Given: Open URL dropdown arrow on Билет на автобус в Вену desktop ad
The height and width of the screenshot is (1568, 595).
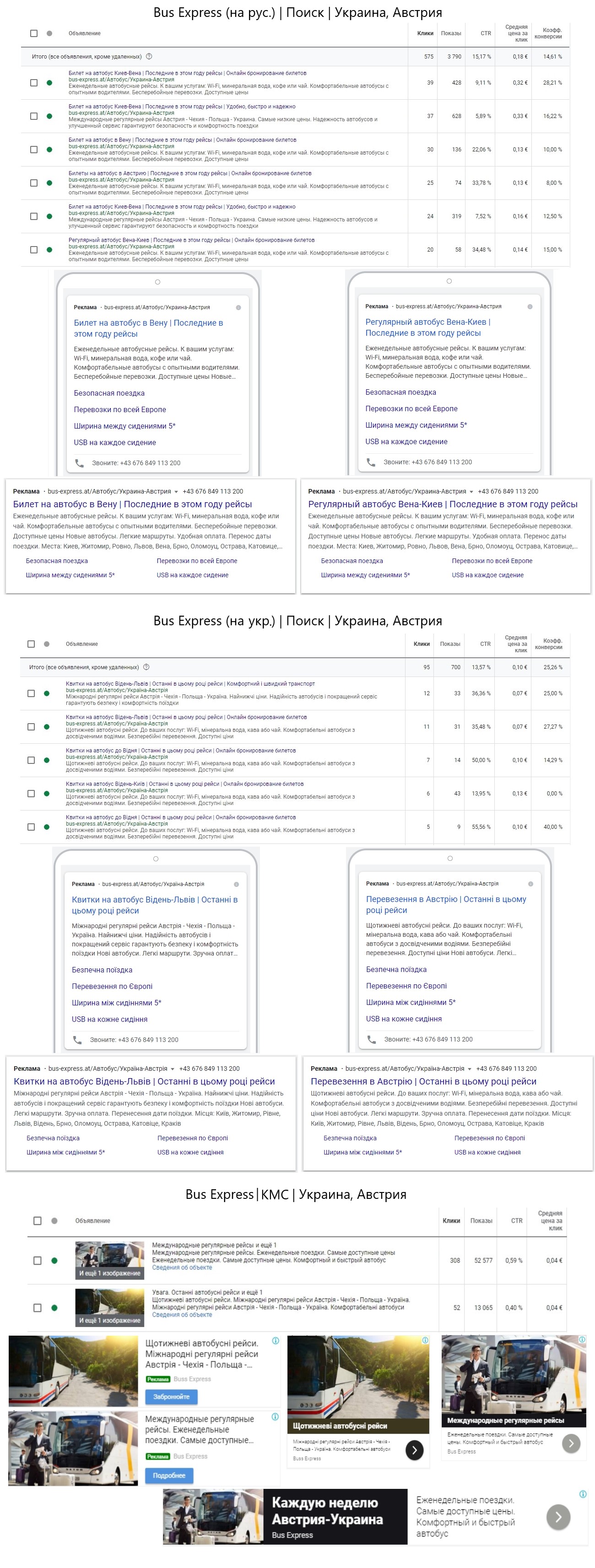Looking at the screenshot, I should click(x=177, y=492).
